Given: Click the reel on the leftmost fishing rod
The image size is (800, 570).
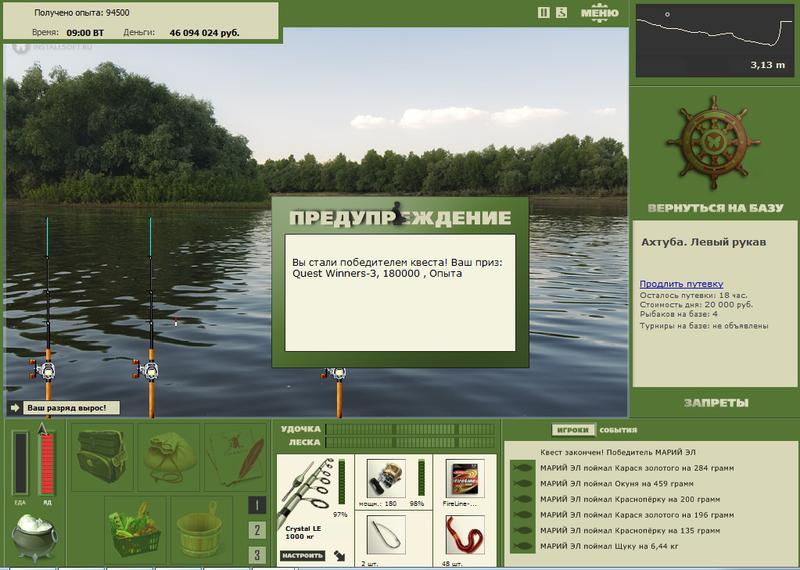Looking at the screenshot, I should 44,369.
